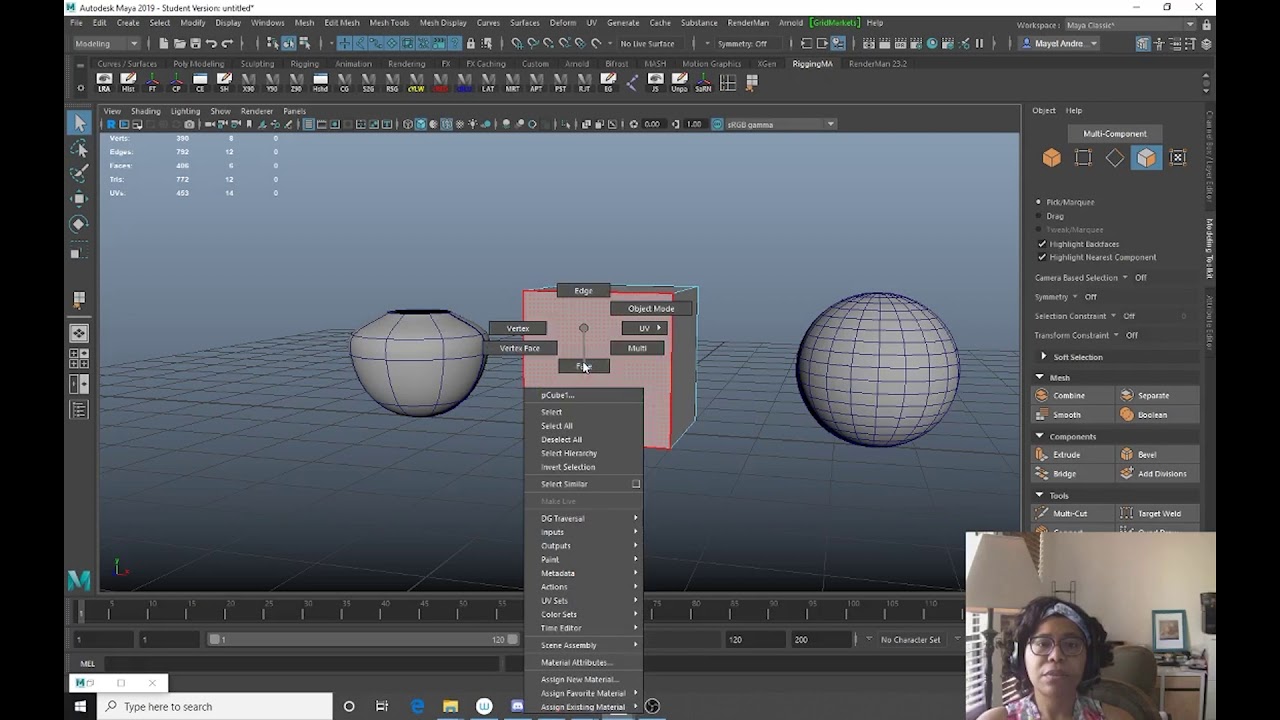Open Transform Constraint dropdown

coord(1116,336)
